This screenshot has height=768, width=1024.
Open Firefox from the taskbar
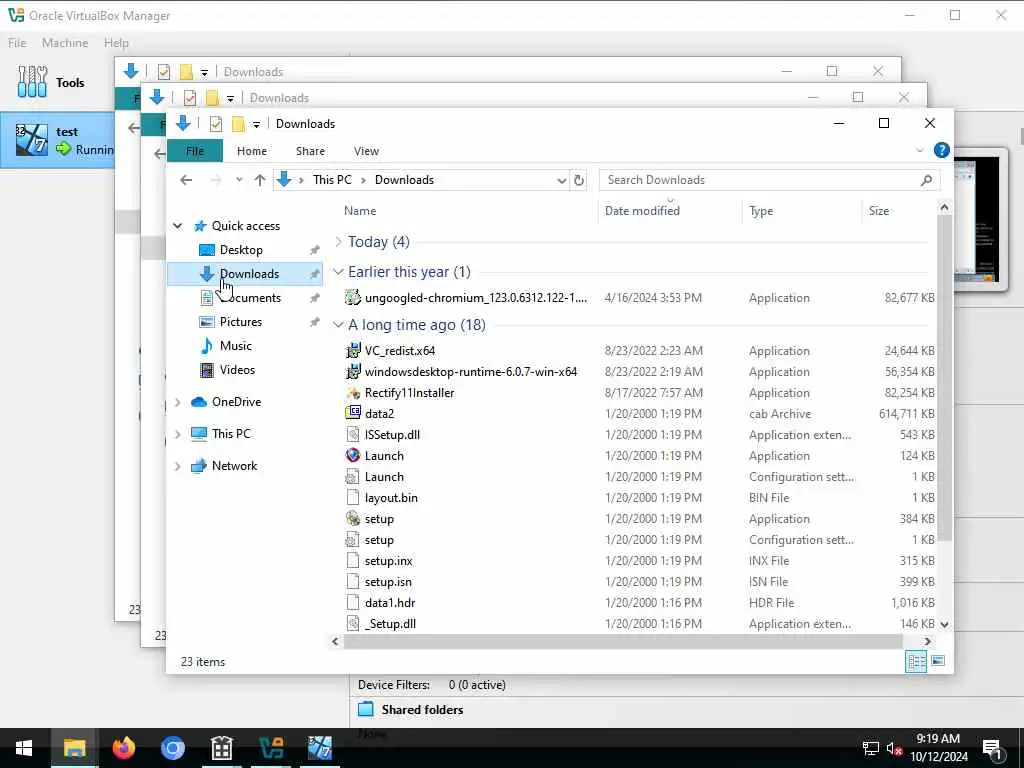[123, 748]
